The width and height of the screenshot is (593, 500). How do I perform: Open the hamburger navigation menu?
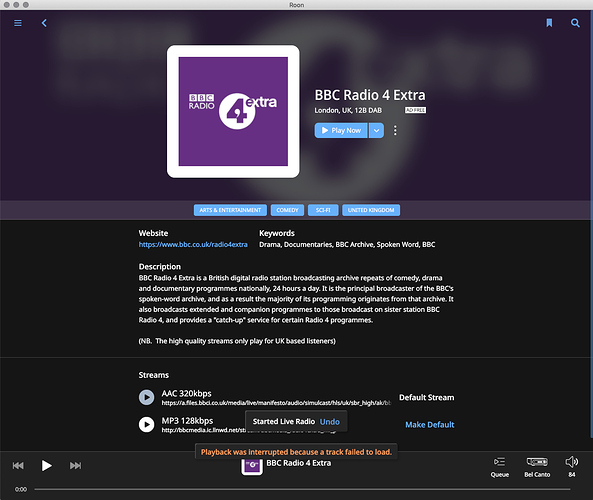coord(18,23)
